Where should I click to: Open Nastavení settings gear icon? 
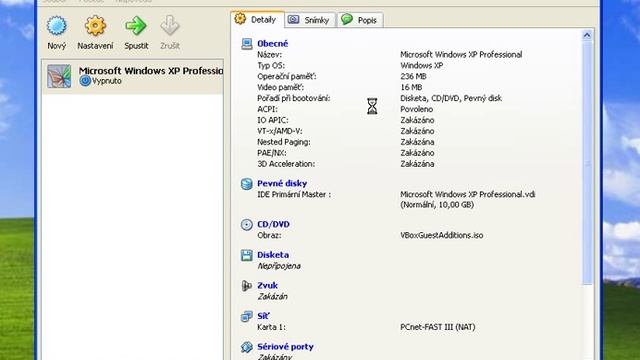coord(95,26)
